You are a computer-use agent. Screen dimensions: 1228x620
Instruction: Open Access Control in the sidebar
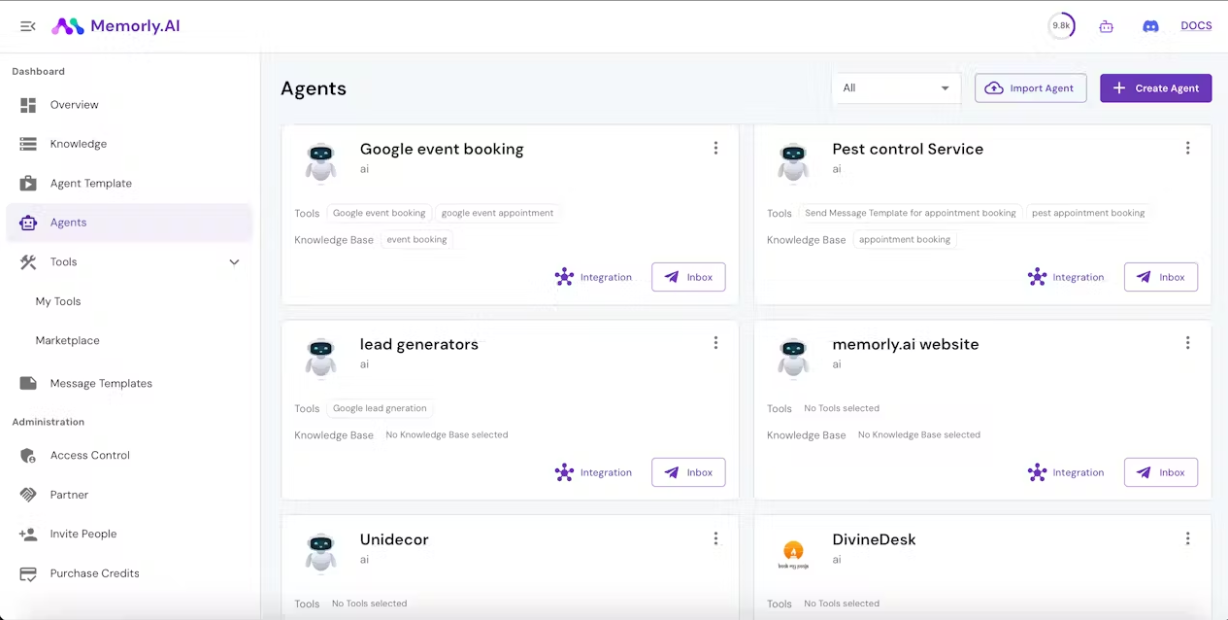129,455
